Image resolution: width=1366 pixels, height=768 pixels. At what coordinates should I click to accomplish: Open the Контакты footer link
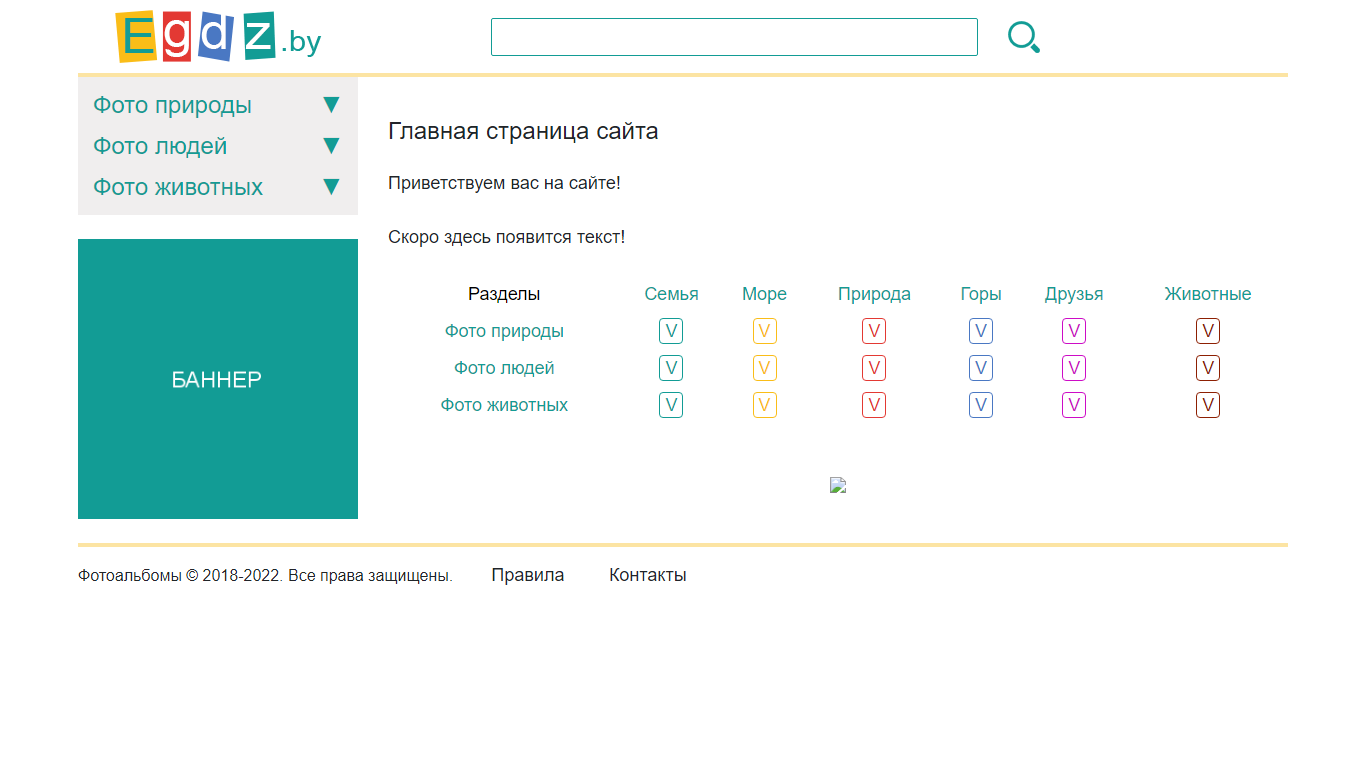coord(648,575)
